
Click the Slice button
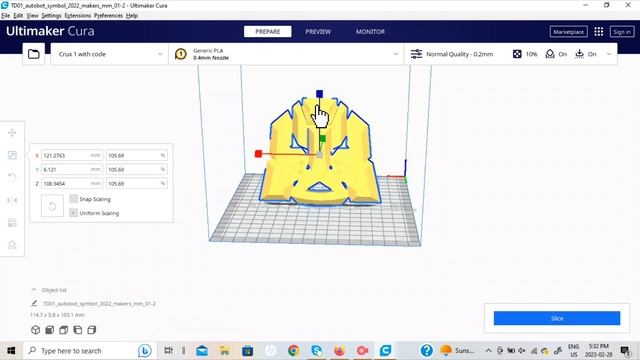[557, 318]
